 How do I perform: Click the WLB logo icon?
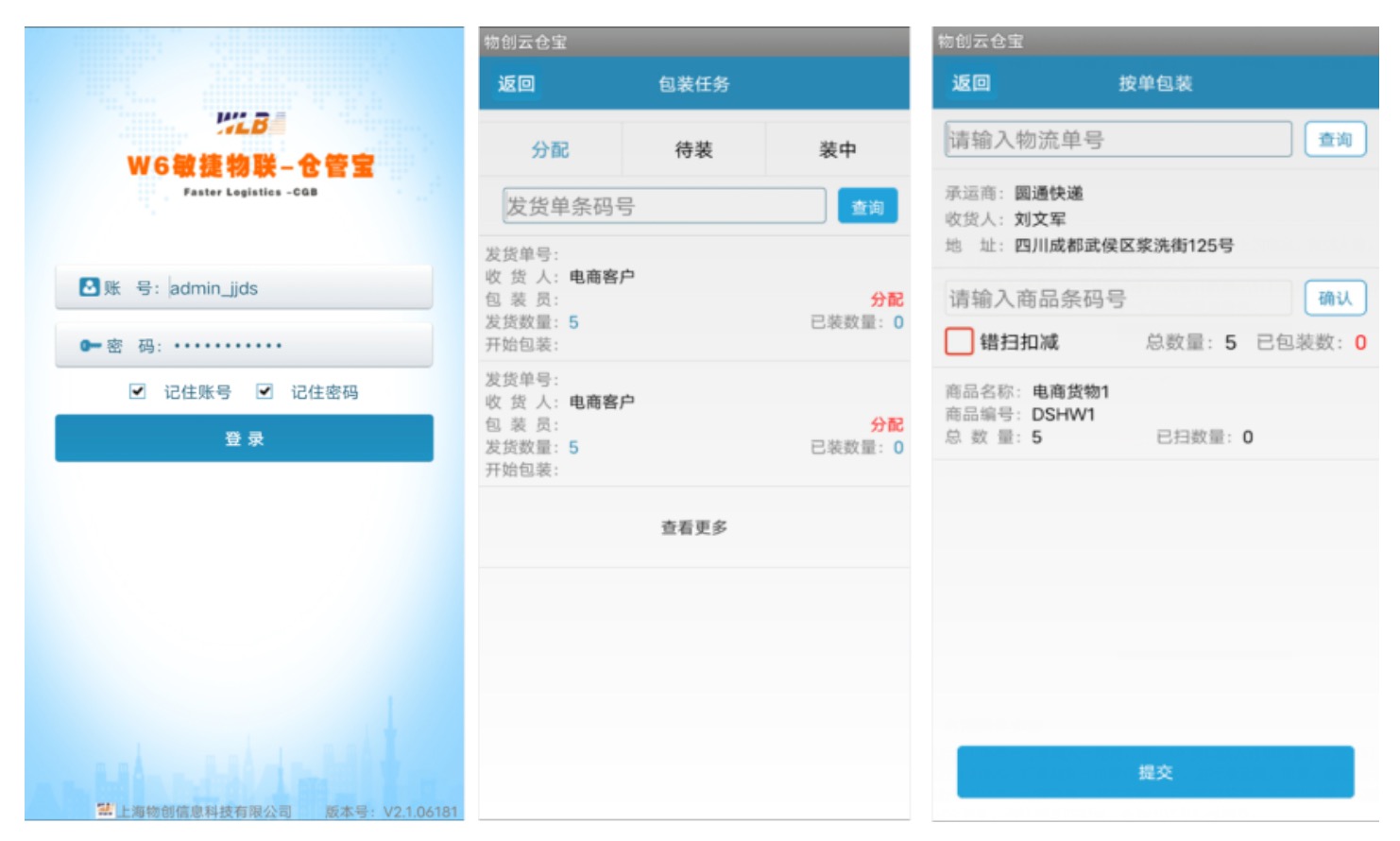pyautogui.click(x=249, y=123)
